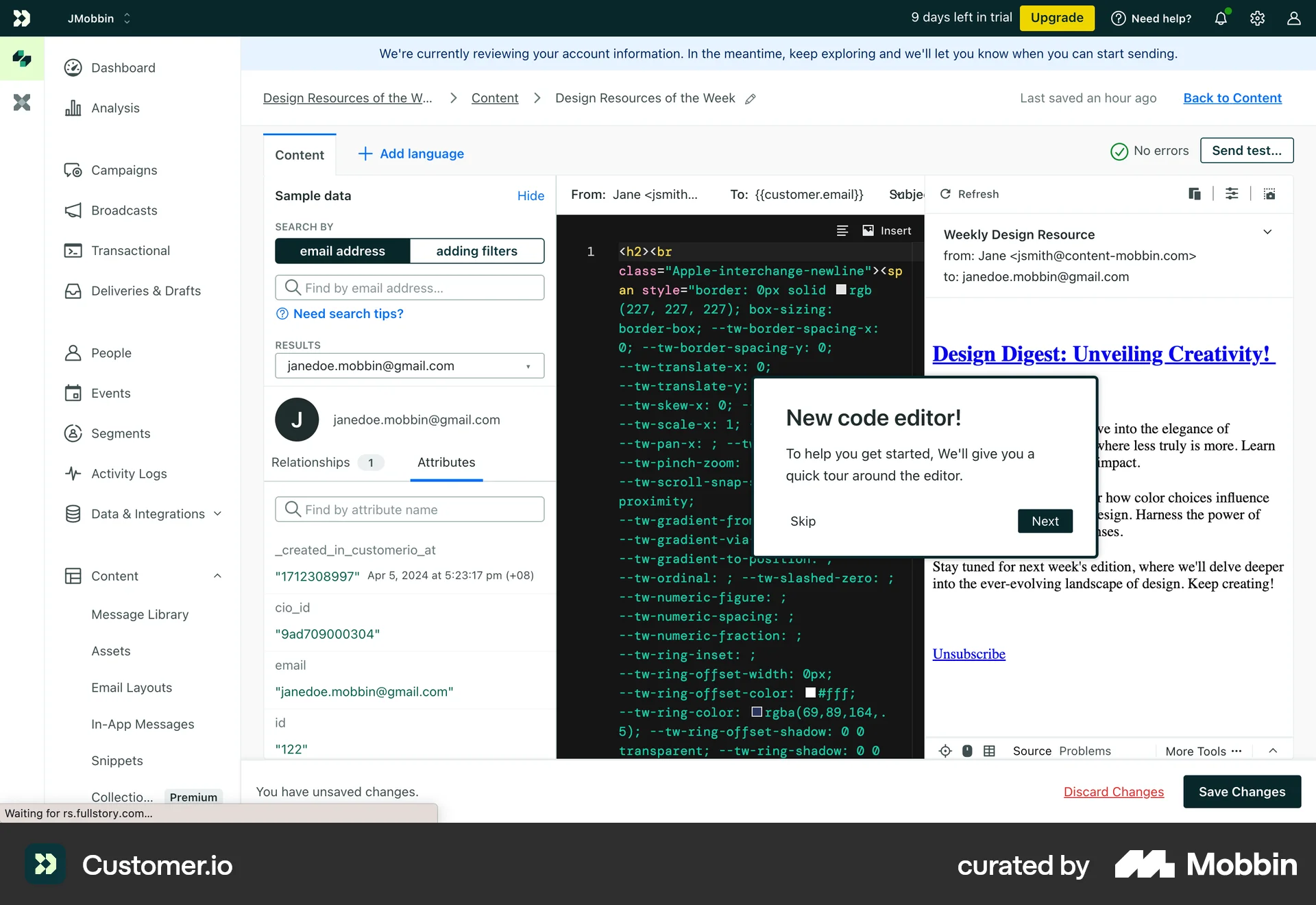Switch search mode to adding filters
Image resolution: width=1316 pixels, height=905 pixels.
point(477,251)
